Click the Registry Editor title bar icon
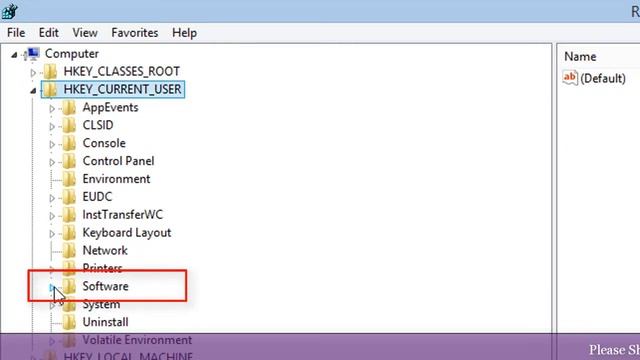640x360 pixels. pyautogui.click(x=10, y=11)
